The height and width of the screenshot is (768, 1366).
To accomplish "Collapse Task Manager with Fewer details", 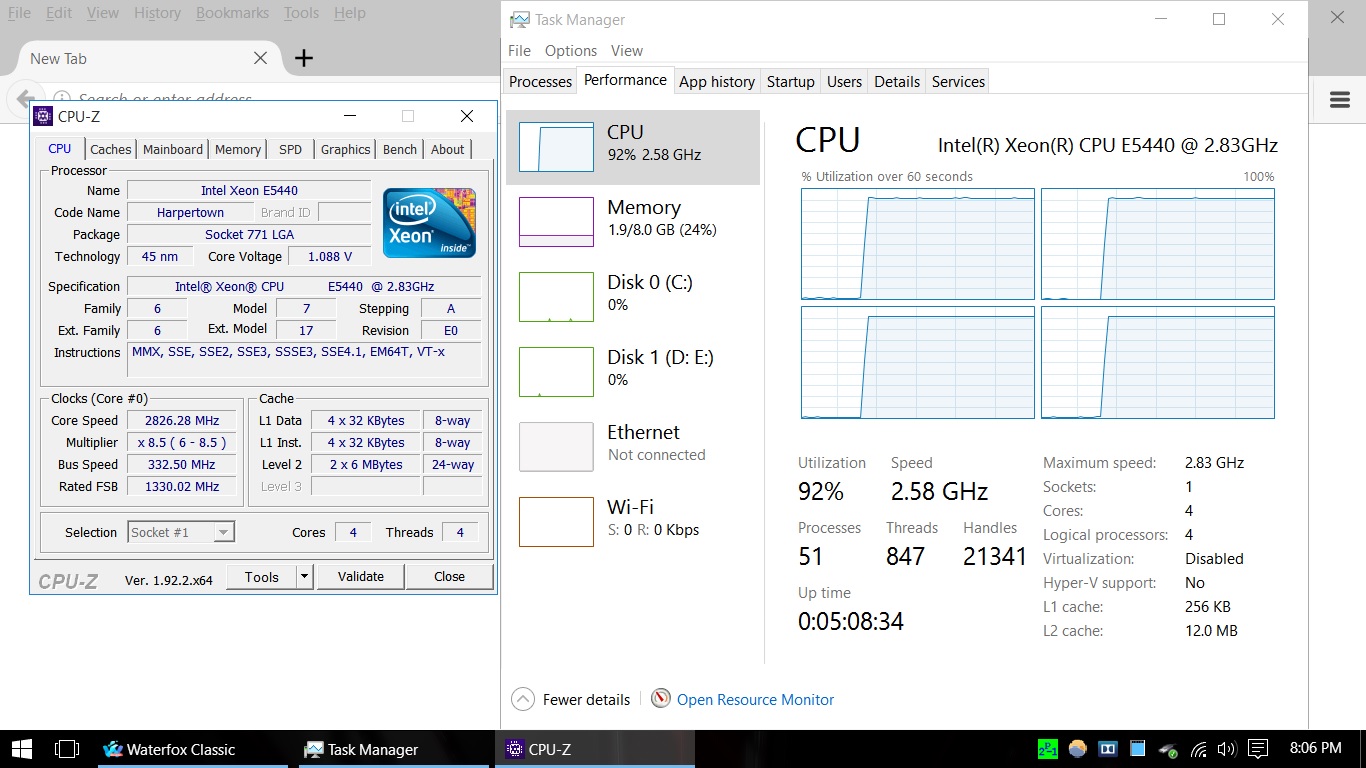I will point(572,700).
